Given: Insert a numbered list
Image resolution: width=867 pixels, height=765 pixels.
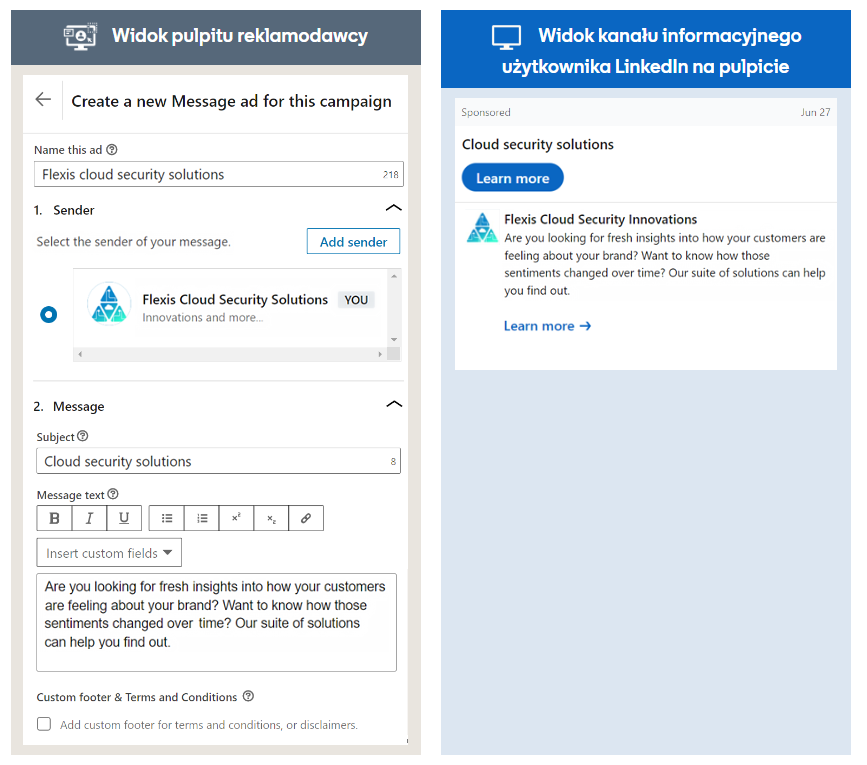Looking at the screenshot, I should coord(202,518).
